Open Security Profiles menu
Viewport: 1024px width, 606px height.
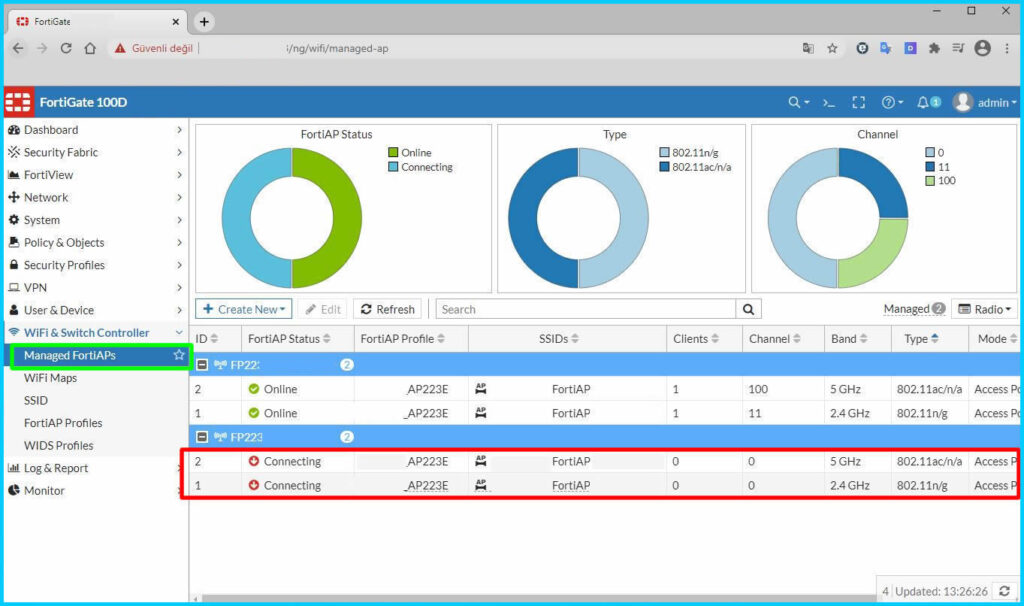point(95,265)
